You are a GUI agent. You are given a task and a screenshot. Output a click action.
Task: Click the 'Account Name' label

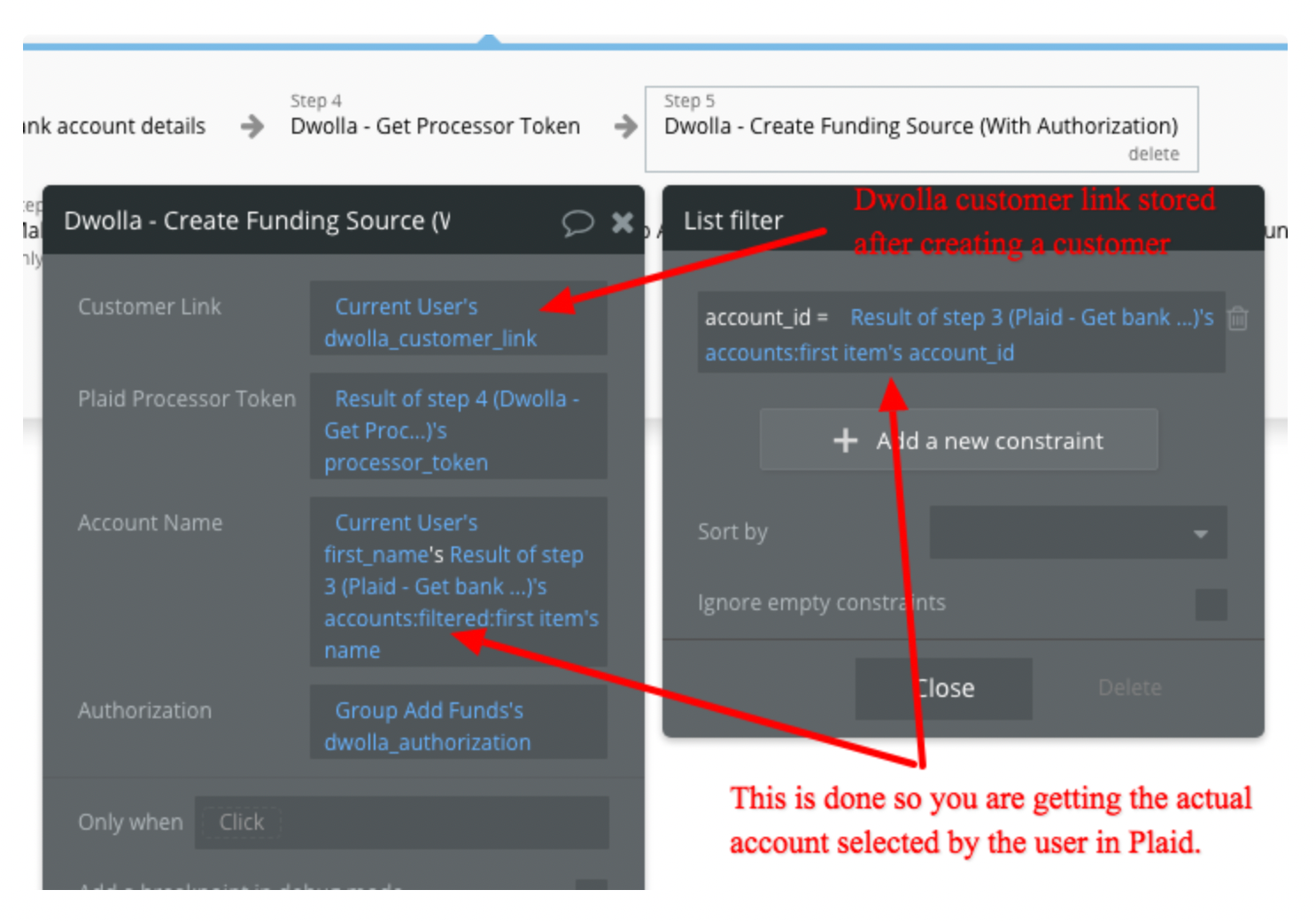pyautogui.click(x=150, y=523)
